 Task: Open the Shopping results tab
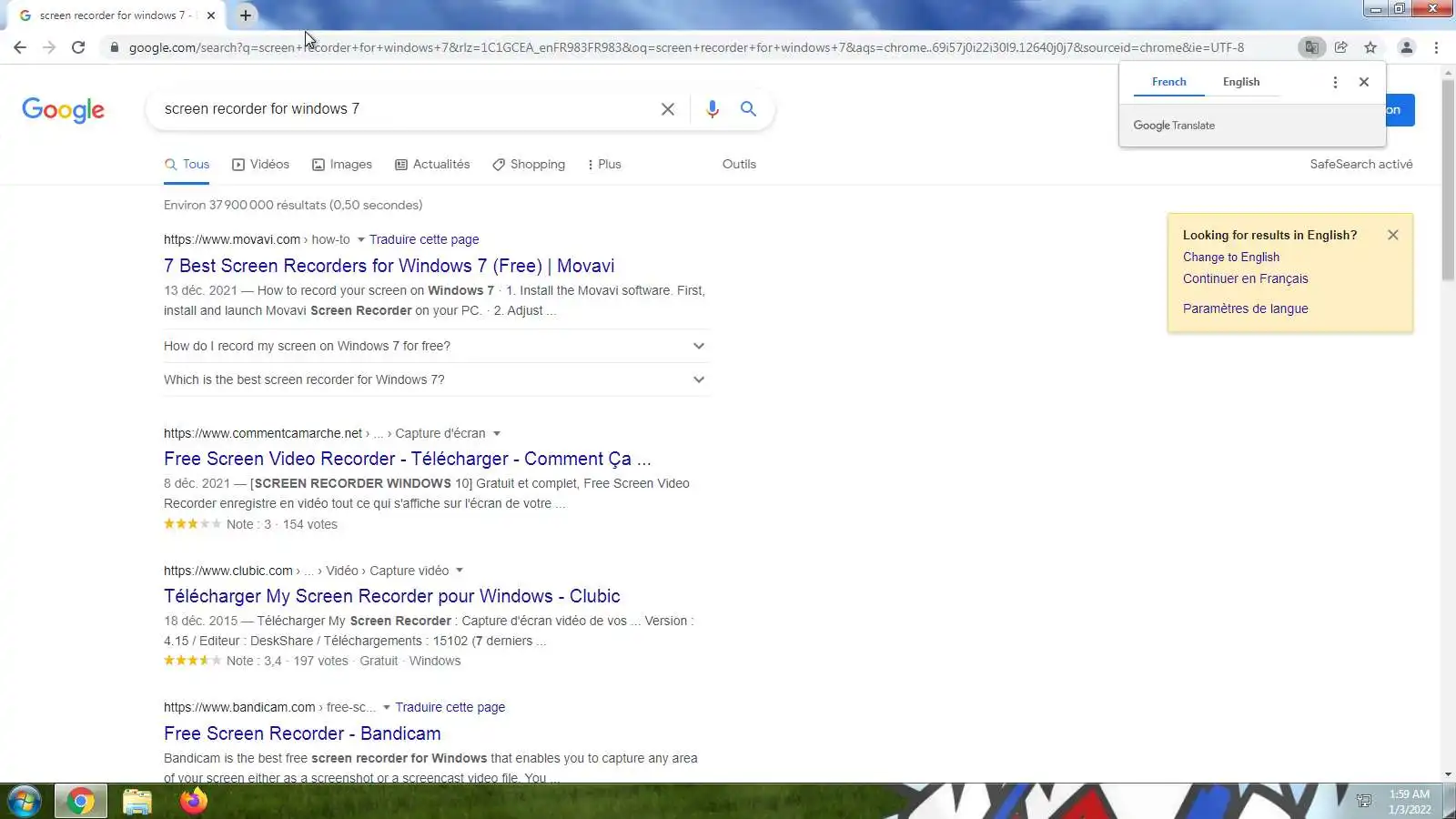(x=529, y=165)
